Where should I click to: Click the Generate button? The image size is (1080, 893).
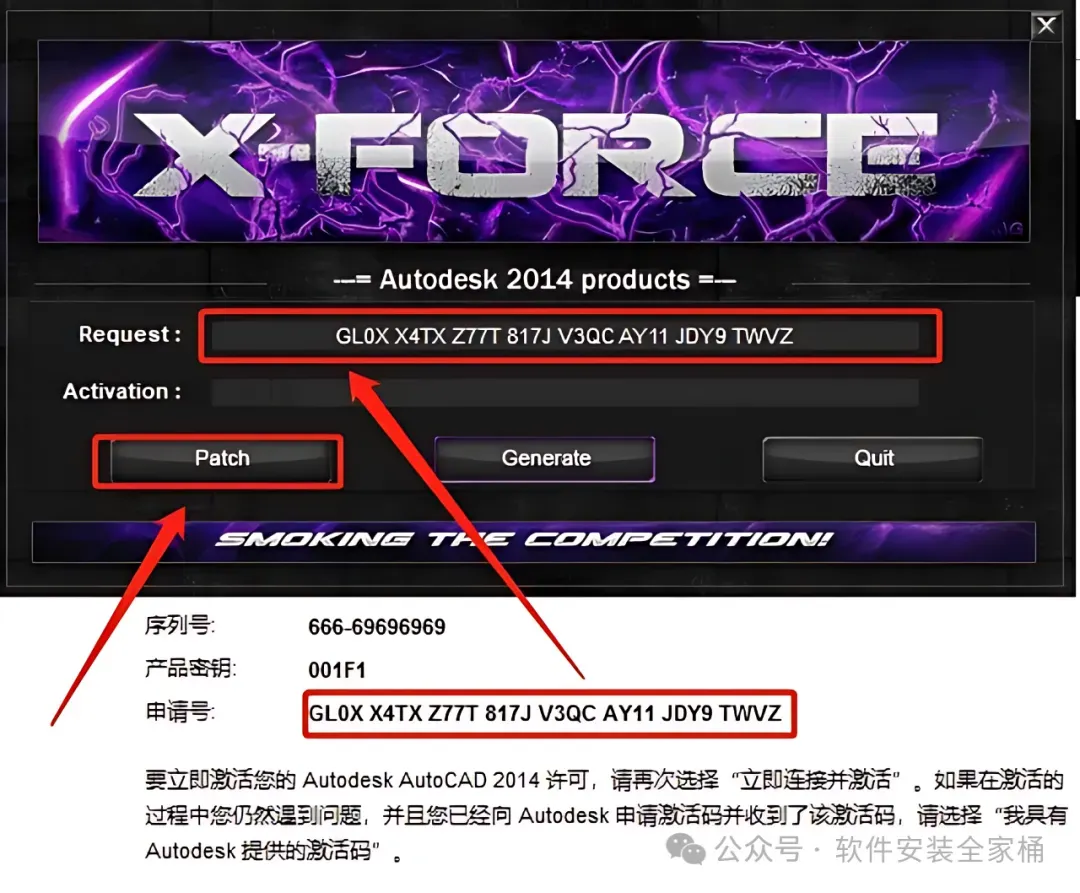point(545,459)
